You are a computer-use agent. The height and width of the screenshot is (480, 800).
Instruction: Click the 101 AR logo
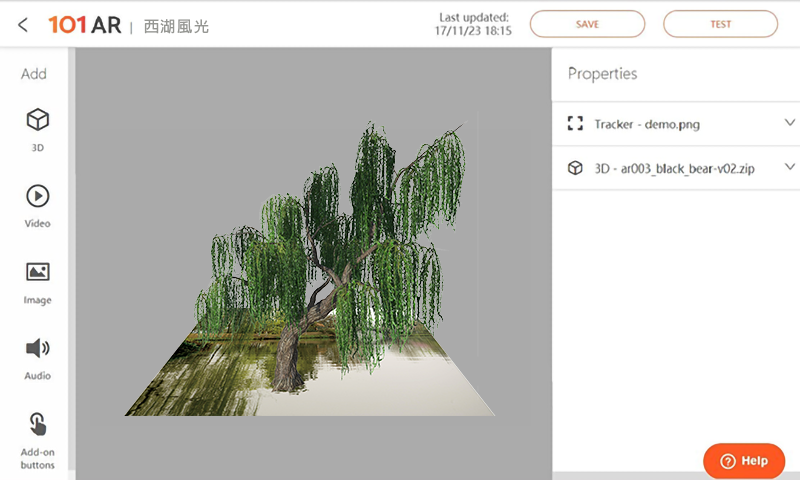[x=84, y=25]
